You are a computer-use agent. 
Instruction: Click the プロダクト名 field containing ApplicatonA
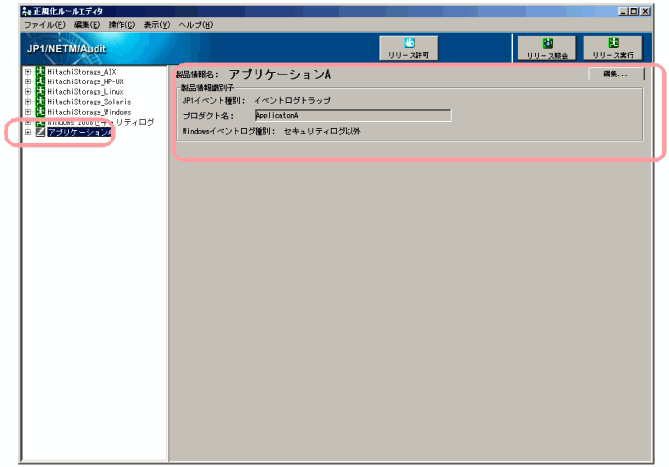pyautogui.click(x=353, y=115)
